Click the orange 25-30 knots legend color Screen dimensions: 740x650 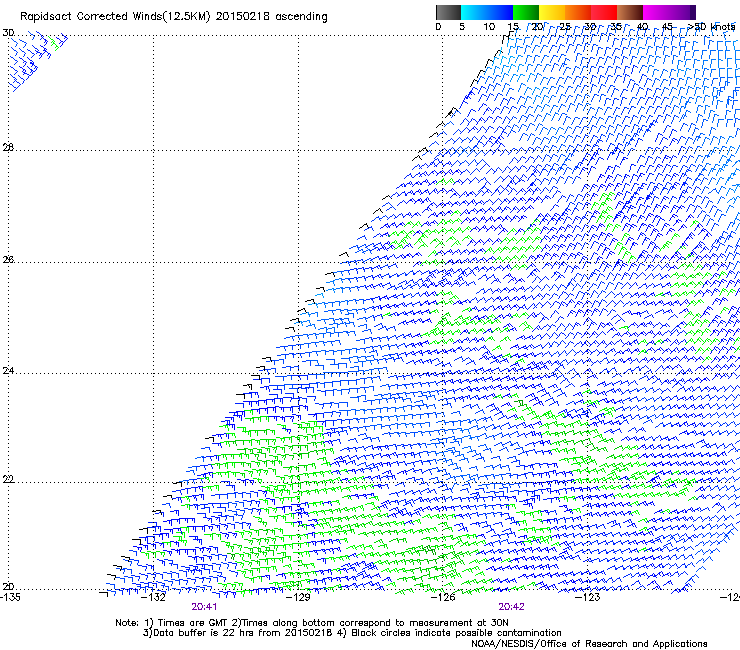coord(578,12)
